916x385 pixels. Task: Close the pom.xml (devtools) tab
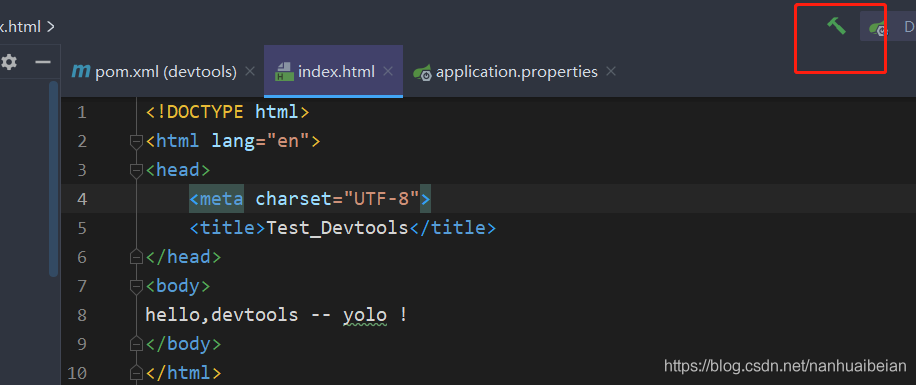[x=250, y=71]
